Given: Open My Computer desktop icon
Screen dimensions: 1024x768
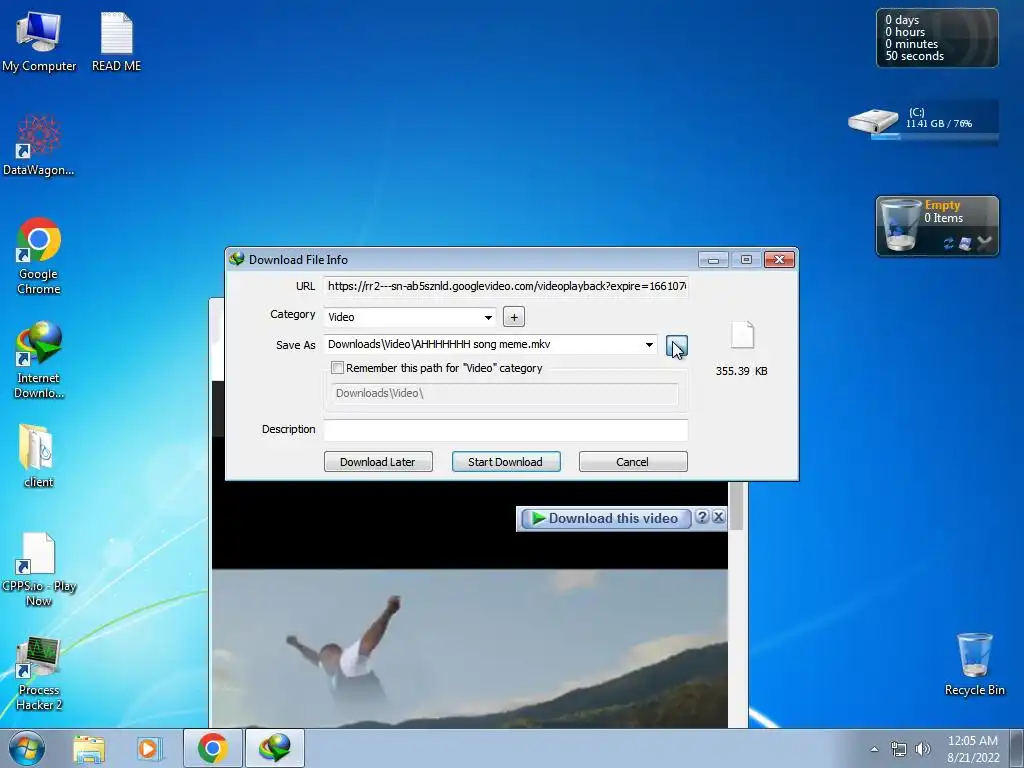Looking at the screenshot, I should tap(39, 41).
